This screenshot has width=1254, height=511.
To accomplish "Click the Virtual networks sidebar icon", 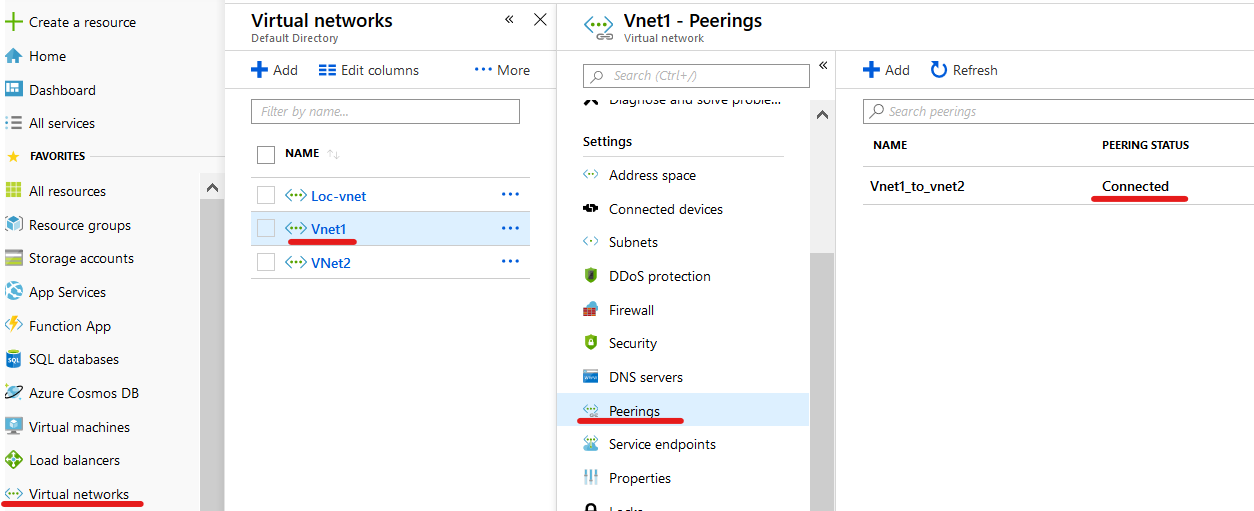I will click(x=14, y=494).
